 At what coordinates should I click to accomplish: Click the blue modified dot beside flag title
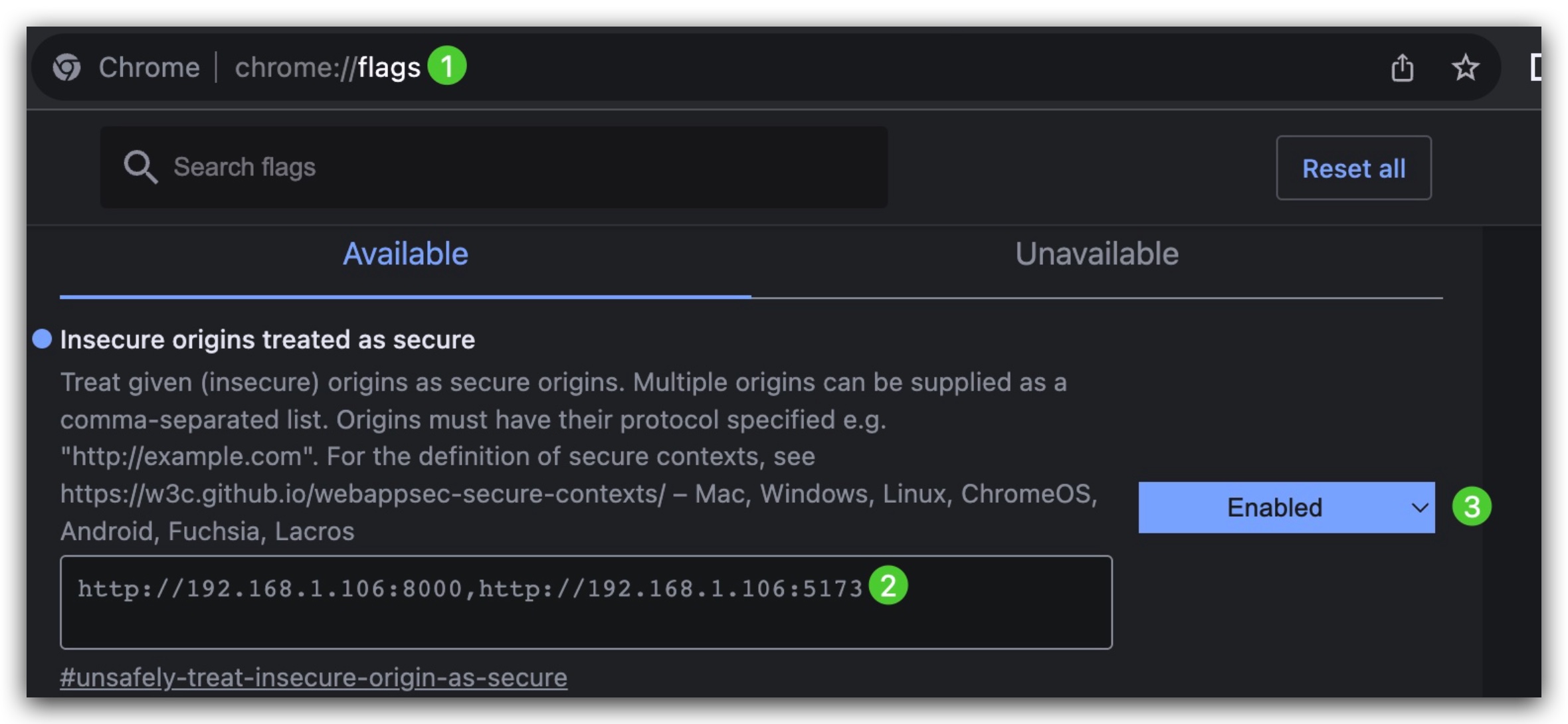43,339
